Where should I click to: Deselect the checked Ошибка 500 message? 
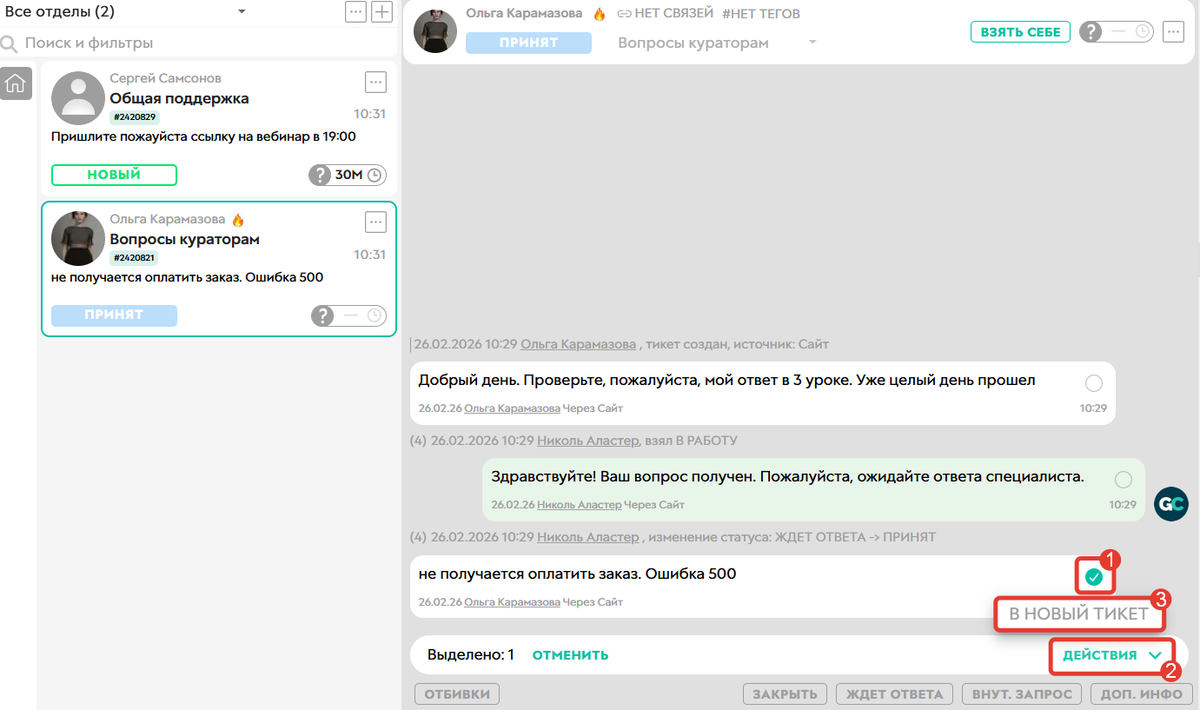[1094, 577]
